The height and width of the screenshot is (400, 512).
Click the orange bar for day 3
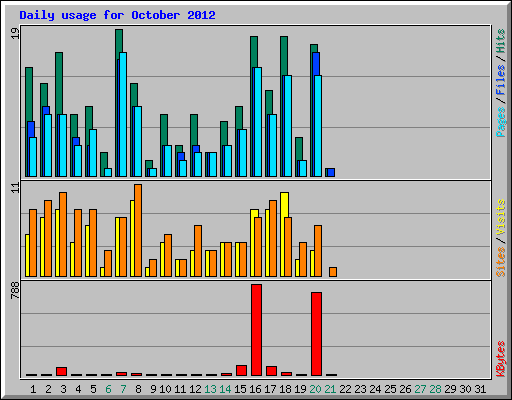click(x=63, y=234)
